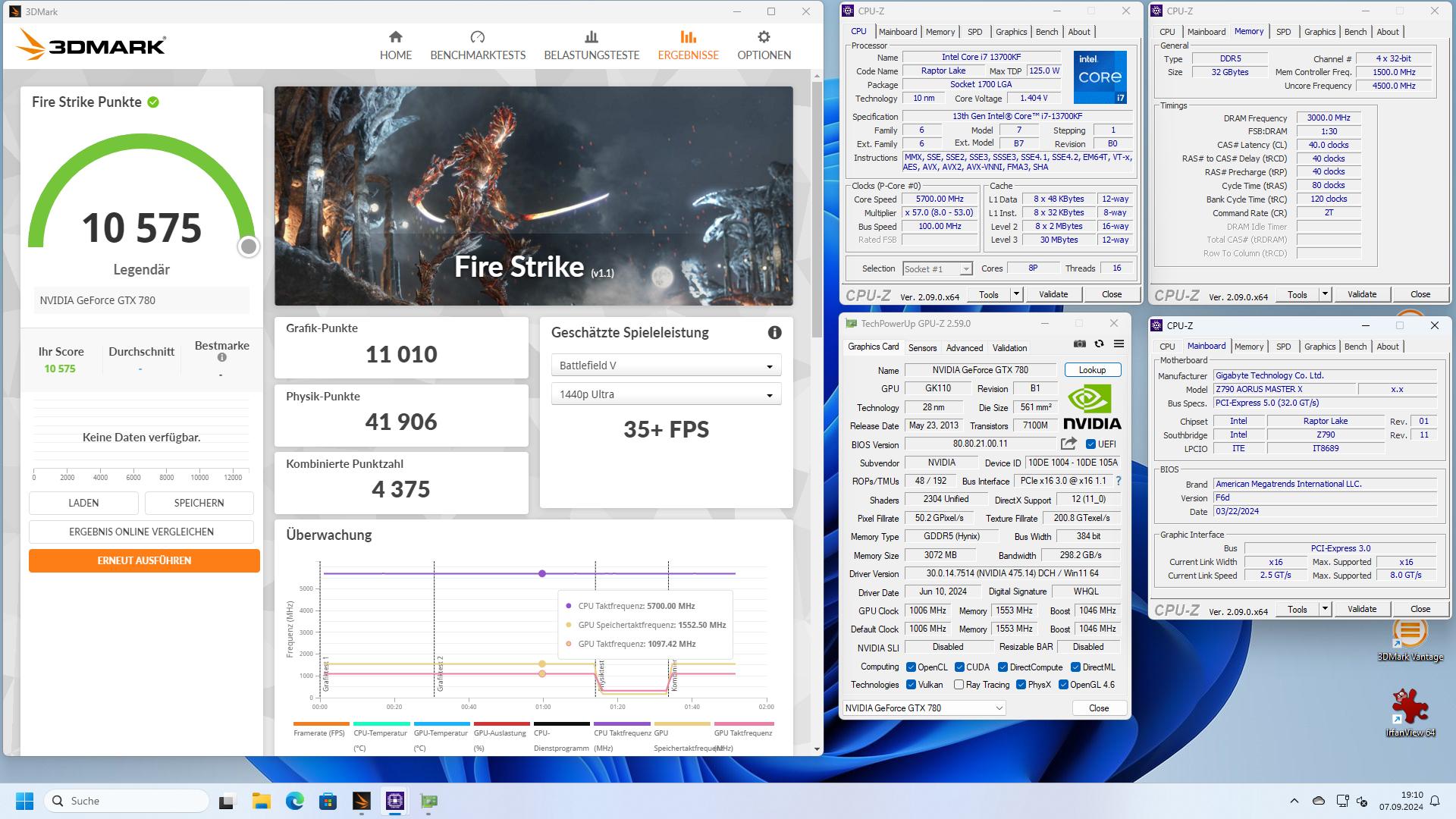The image size is (1456, 819).
Task: Click the Speichern button
Action: tap(199, 503)
